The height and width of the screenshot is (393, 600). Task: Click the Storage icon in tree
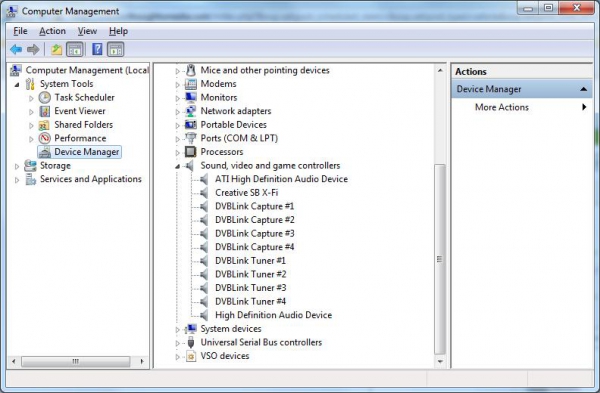(x=30, y=166)
